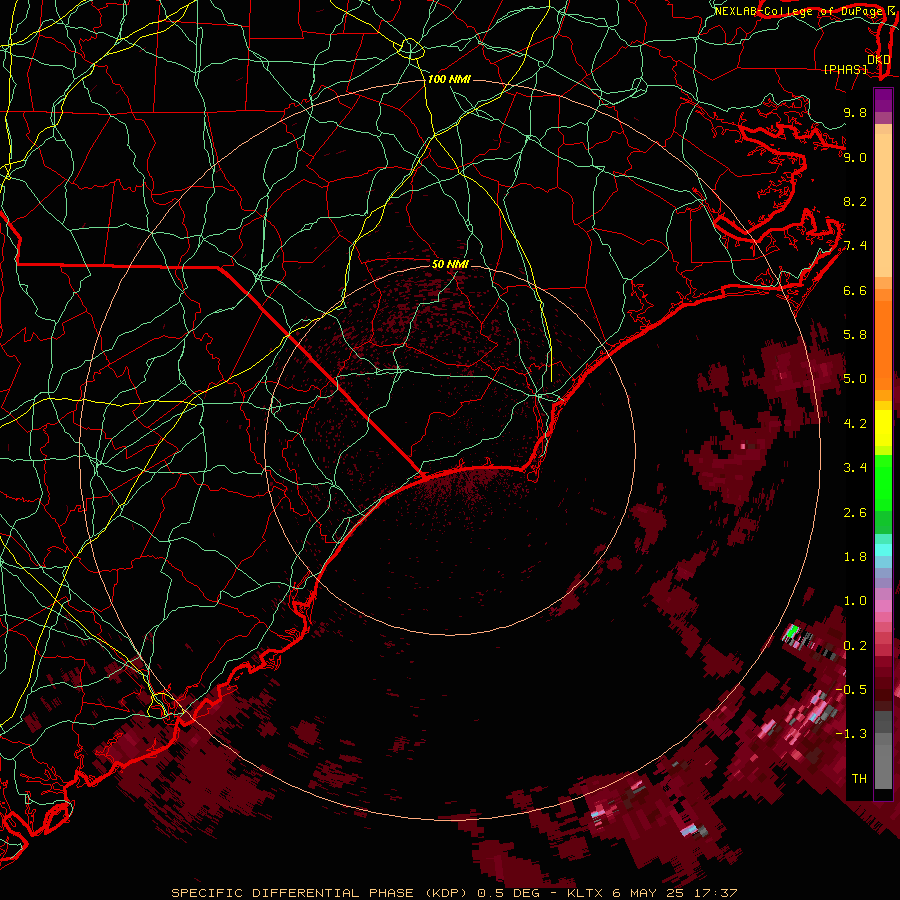Screen dimensions: 900x900
Task: Click the 7.4 scale value
Action: 855,246
